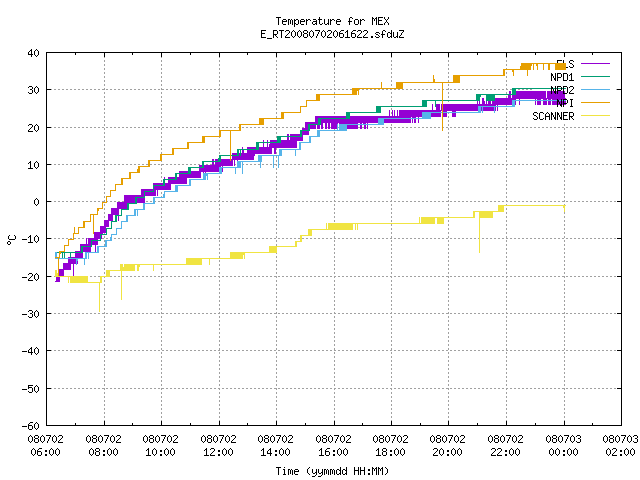This screenshot has height=480, width=640.
Task: Click the -50 y-axis tick label
Action: pyautogui.click(x=31, y=389)
